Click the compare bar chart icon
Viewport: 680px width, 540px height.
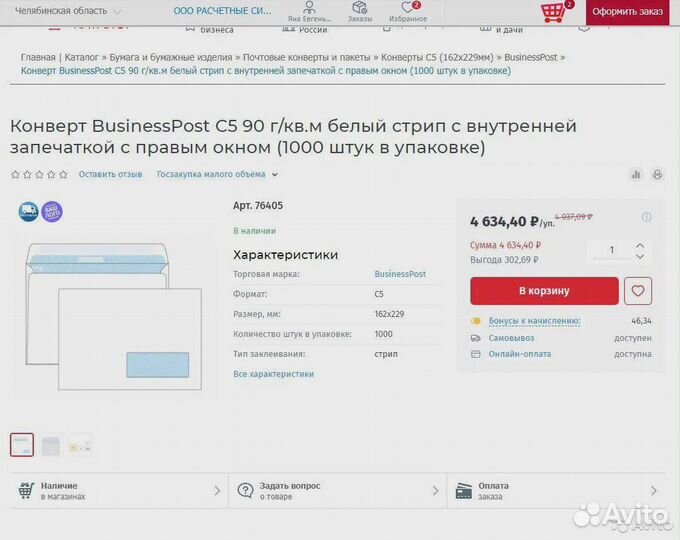coord(636,174)
